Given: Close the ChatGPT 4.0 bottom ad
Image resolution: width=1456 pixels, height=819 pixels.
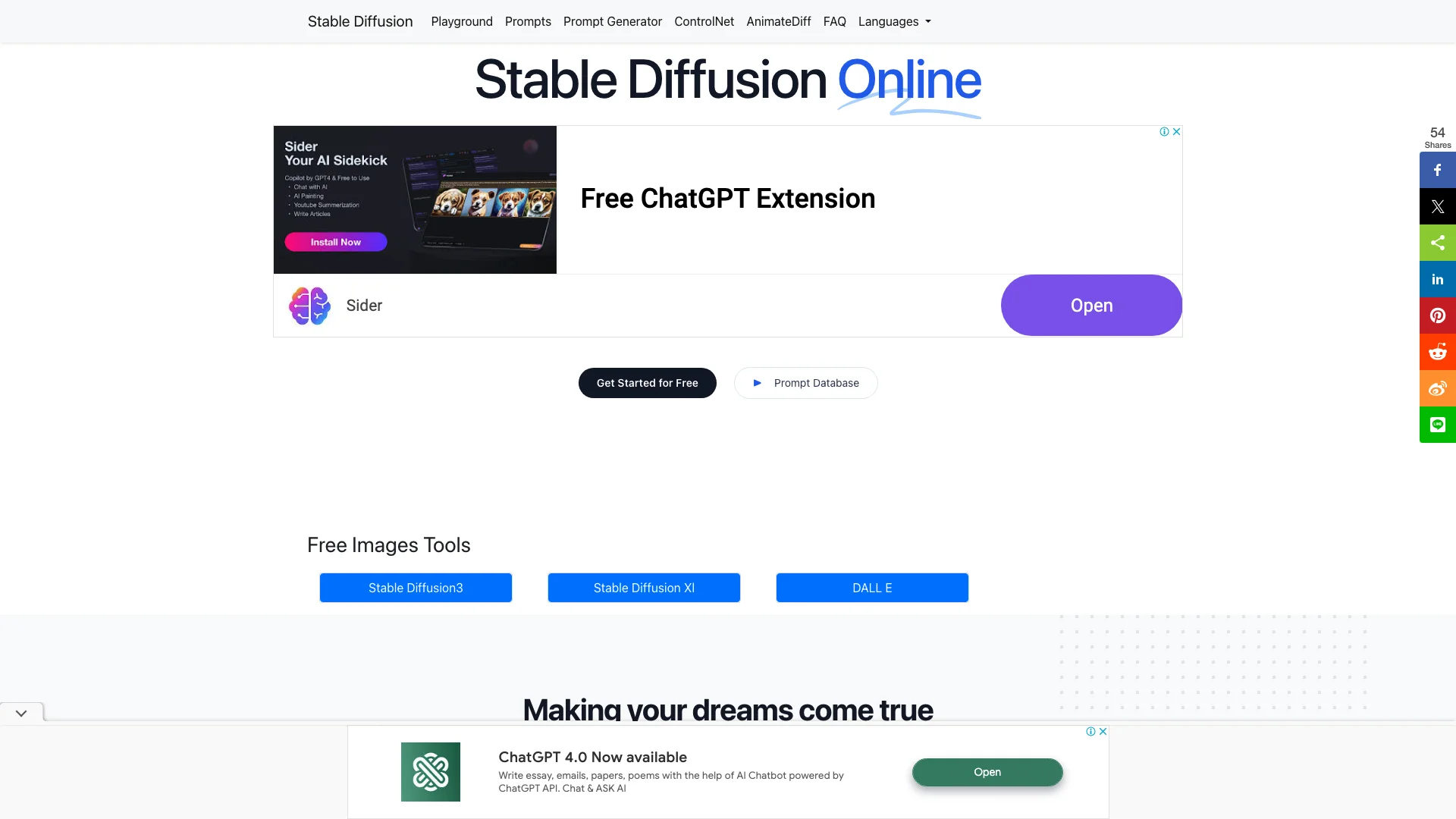Looking at the screenshot, I should pos(1103,731).
